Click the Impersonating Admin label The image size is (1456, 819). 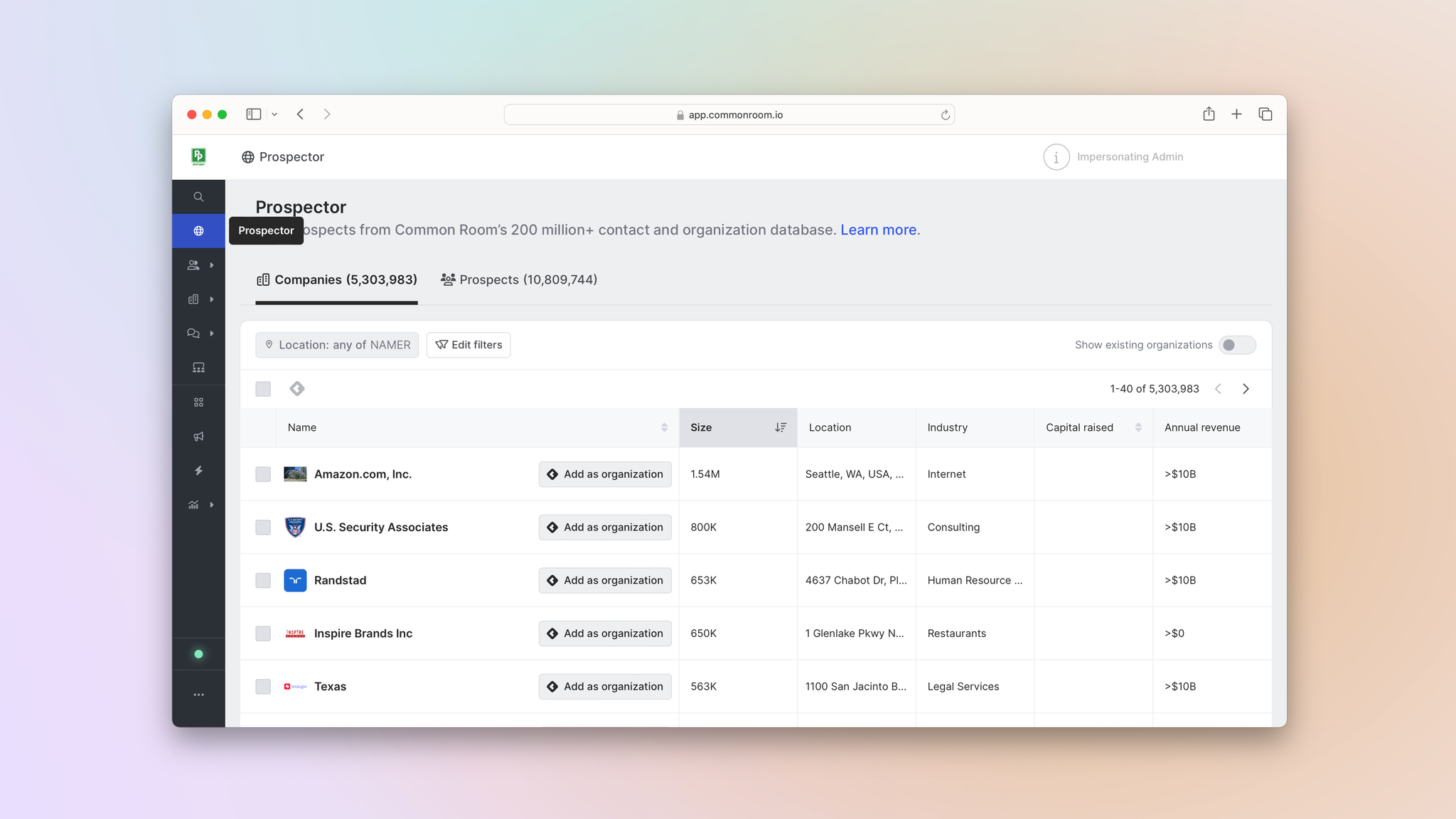(1130, 157)
